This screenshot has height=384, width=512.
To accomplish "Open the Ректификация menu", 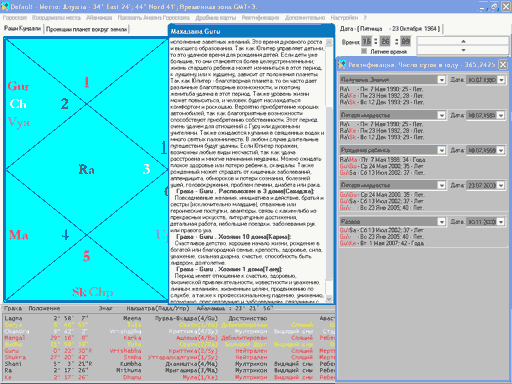I will tap(260, 18).
